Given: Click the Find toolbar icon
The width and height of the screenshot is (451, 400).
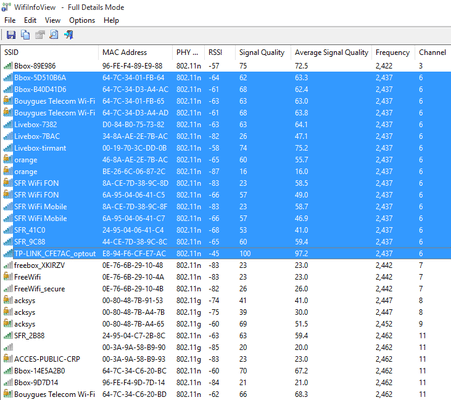Looking at the screenshot, I should click(54, 35).
